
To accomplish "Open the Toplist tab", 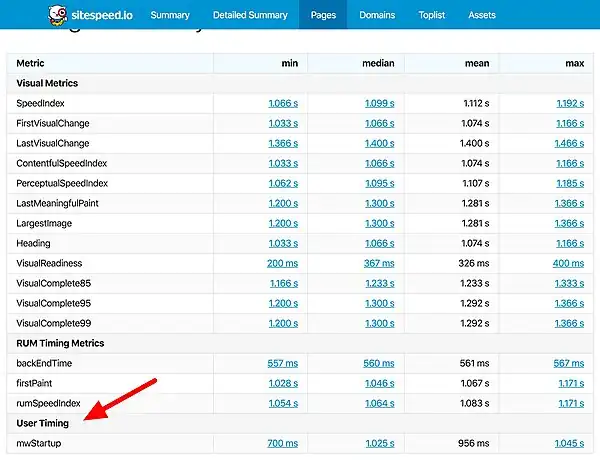I will [432, 15].
